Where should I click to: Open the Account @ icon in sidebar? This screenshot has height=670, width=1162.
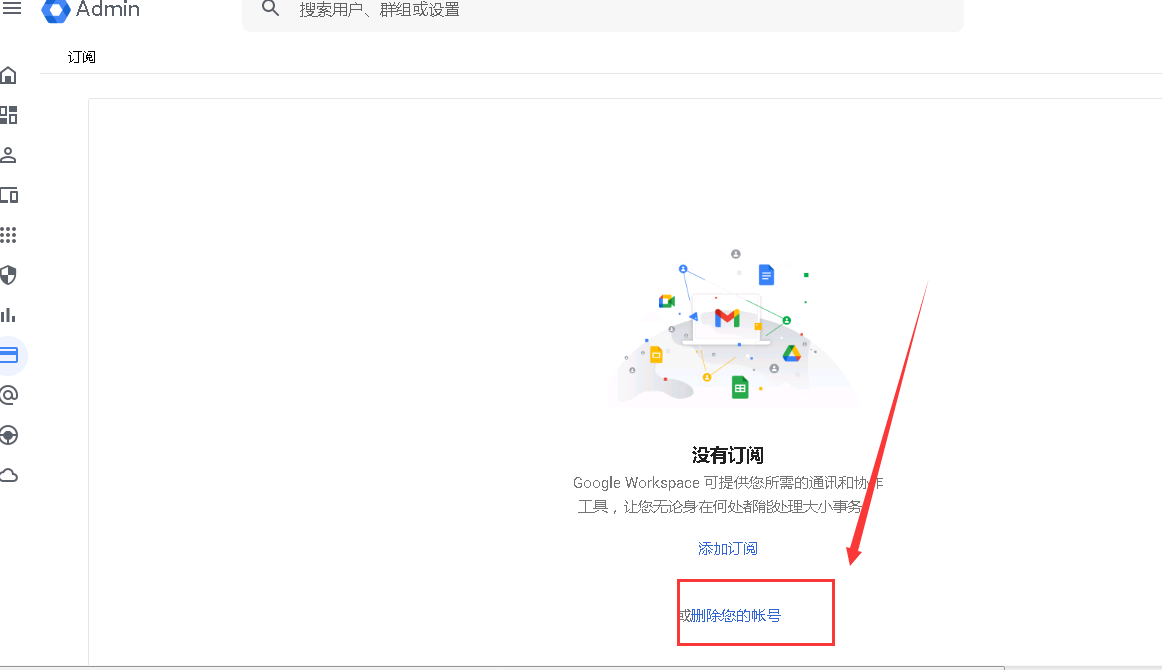point(9,395)
